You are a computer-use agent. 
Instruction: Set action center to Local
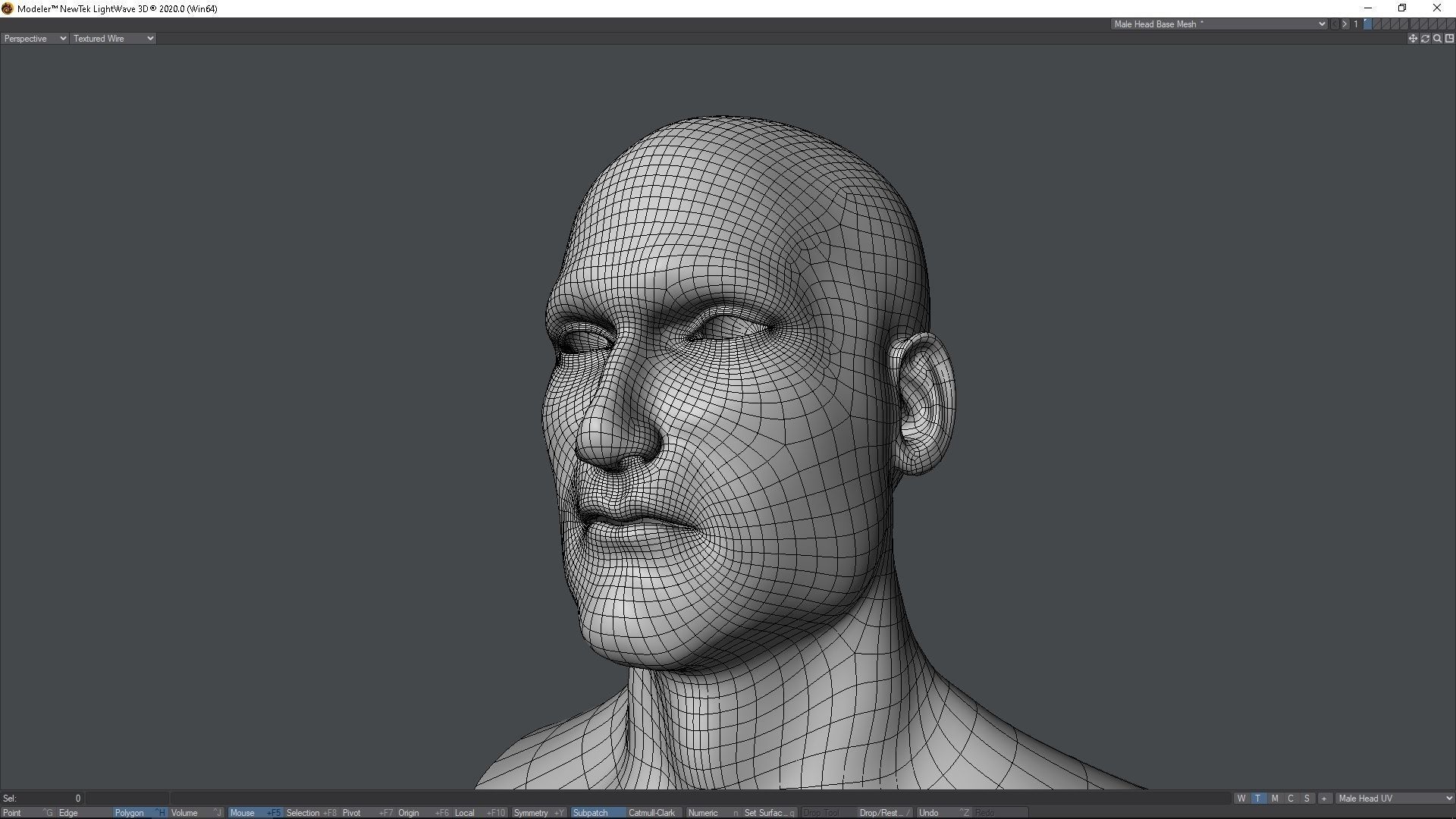click(x=479, y=813)
